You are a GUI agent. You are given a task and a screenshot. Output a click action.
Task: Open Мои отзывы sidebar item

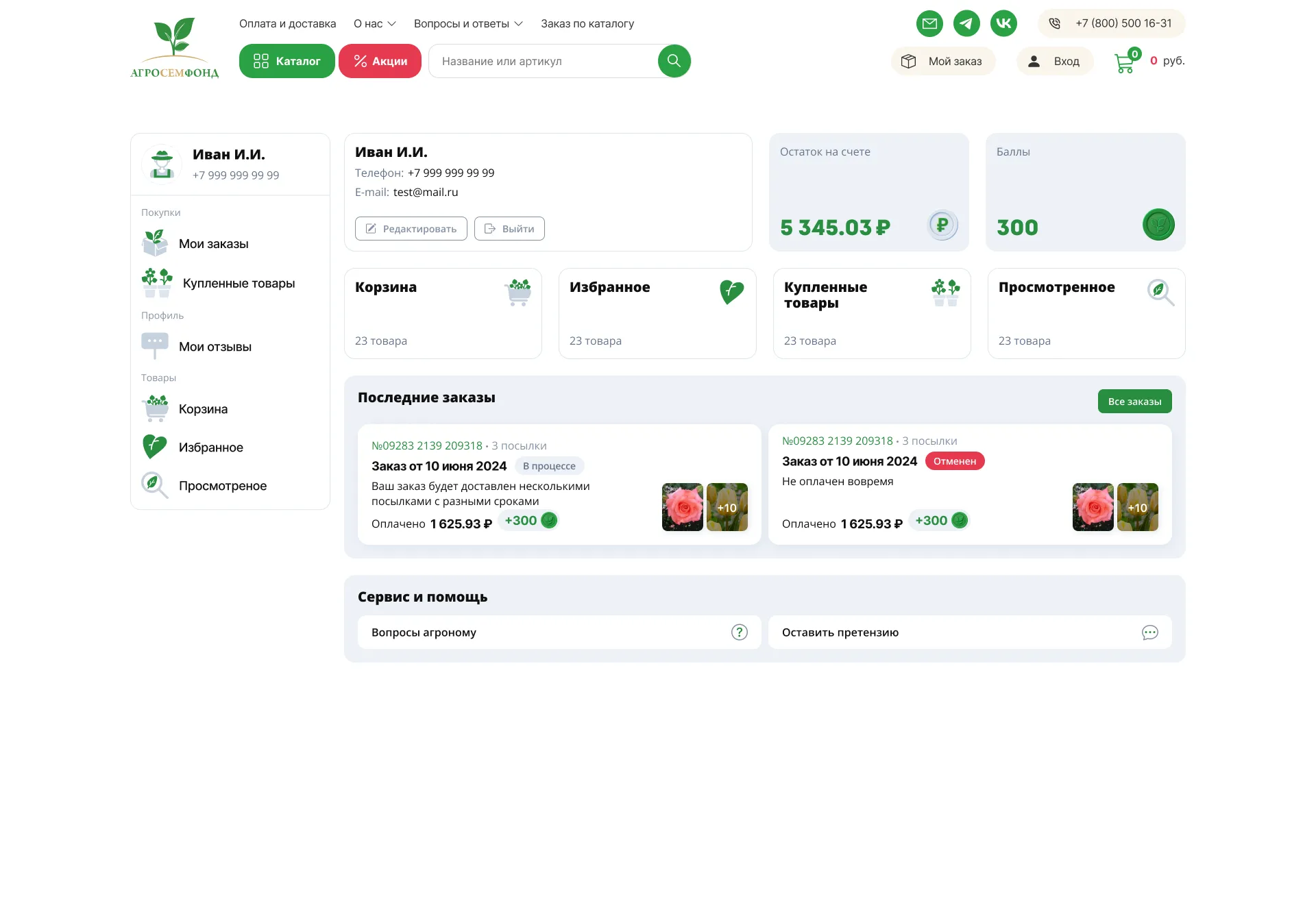(215, 347)
